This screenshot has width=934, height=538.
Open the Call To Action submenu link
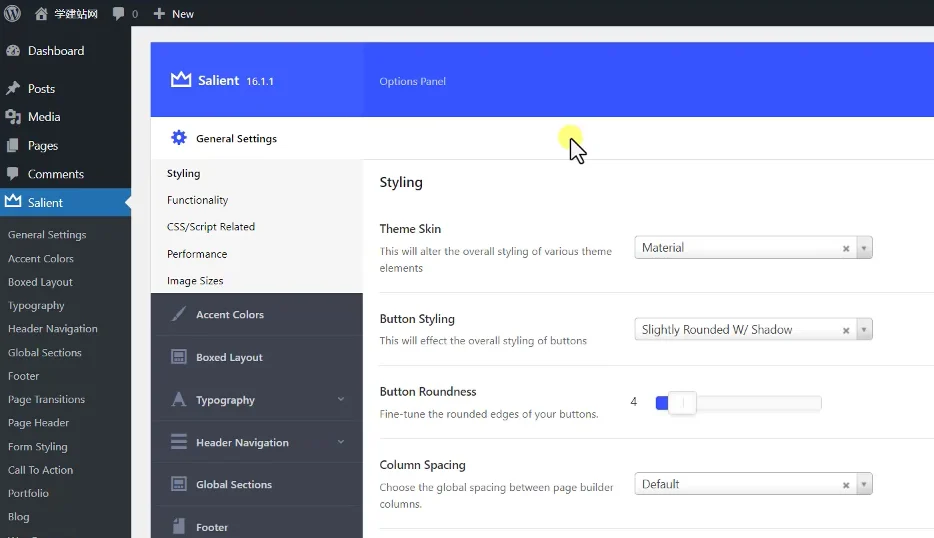(x=41, y=470)
